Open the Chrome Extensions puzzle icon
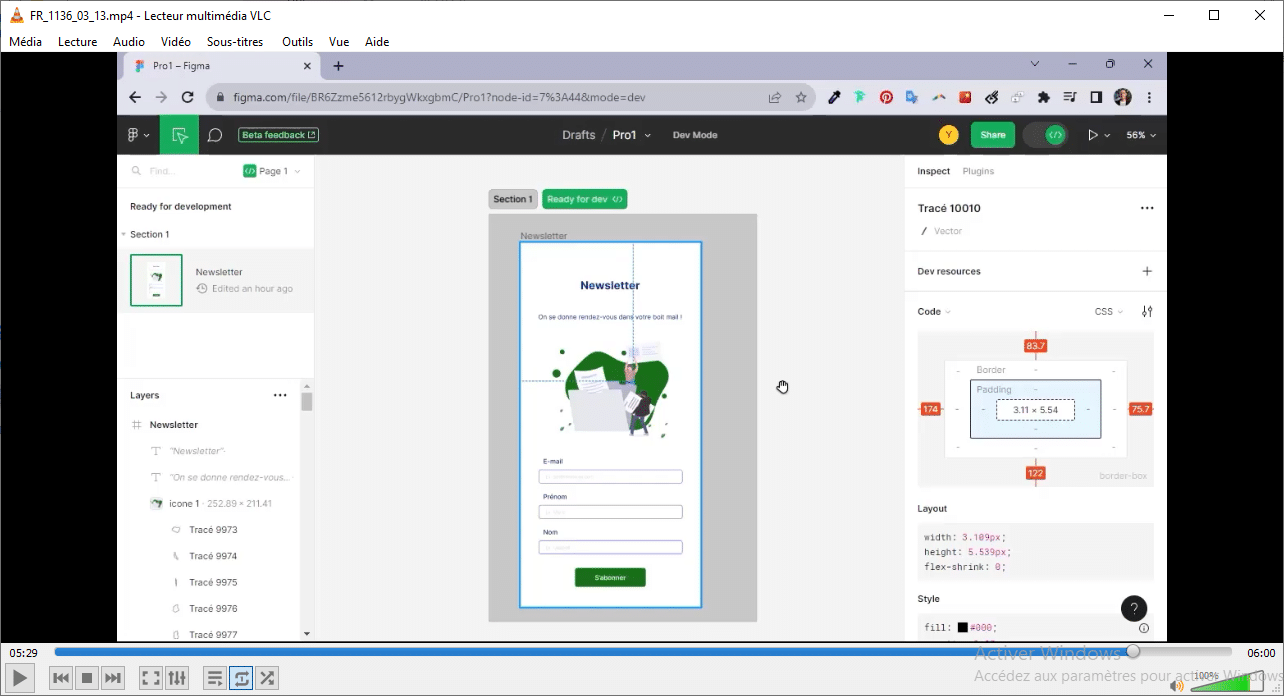Viewport: 1284px width, 696px height. coord(1044,97)
